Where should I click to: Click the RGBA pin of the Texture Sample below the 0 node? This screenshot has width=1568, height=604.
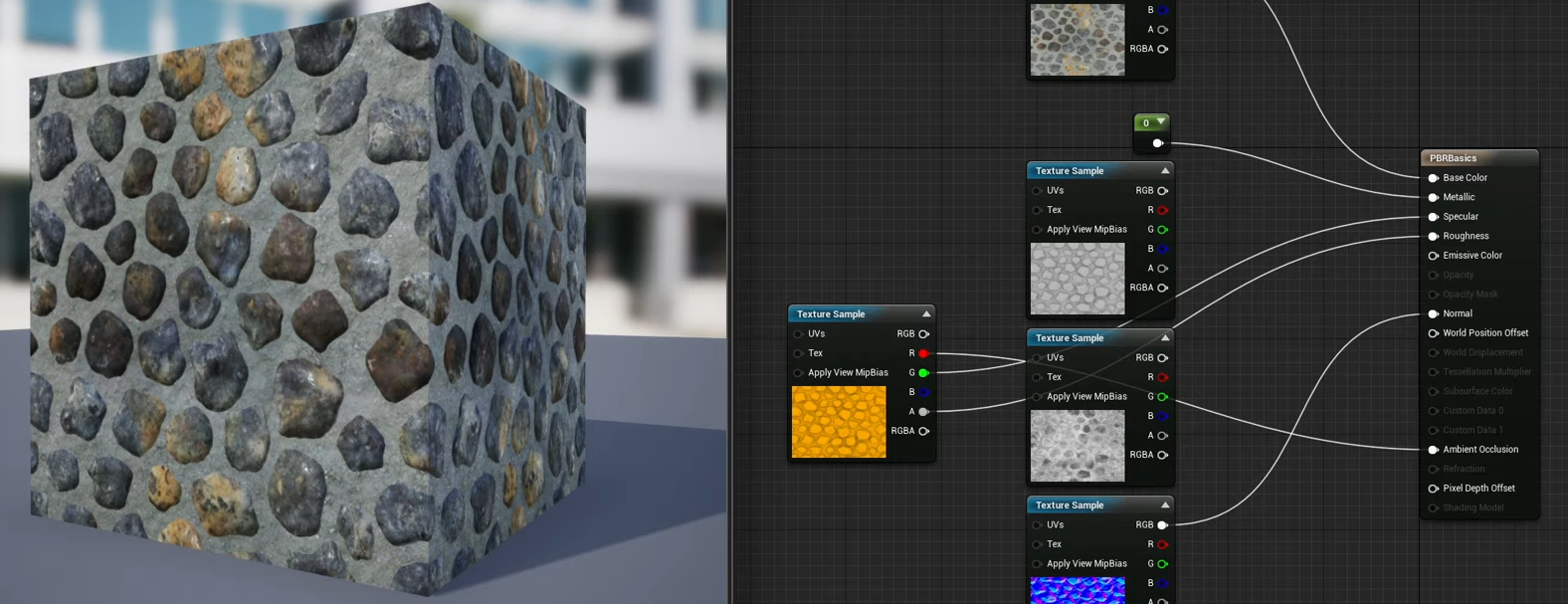point(1163,288)
